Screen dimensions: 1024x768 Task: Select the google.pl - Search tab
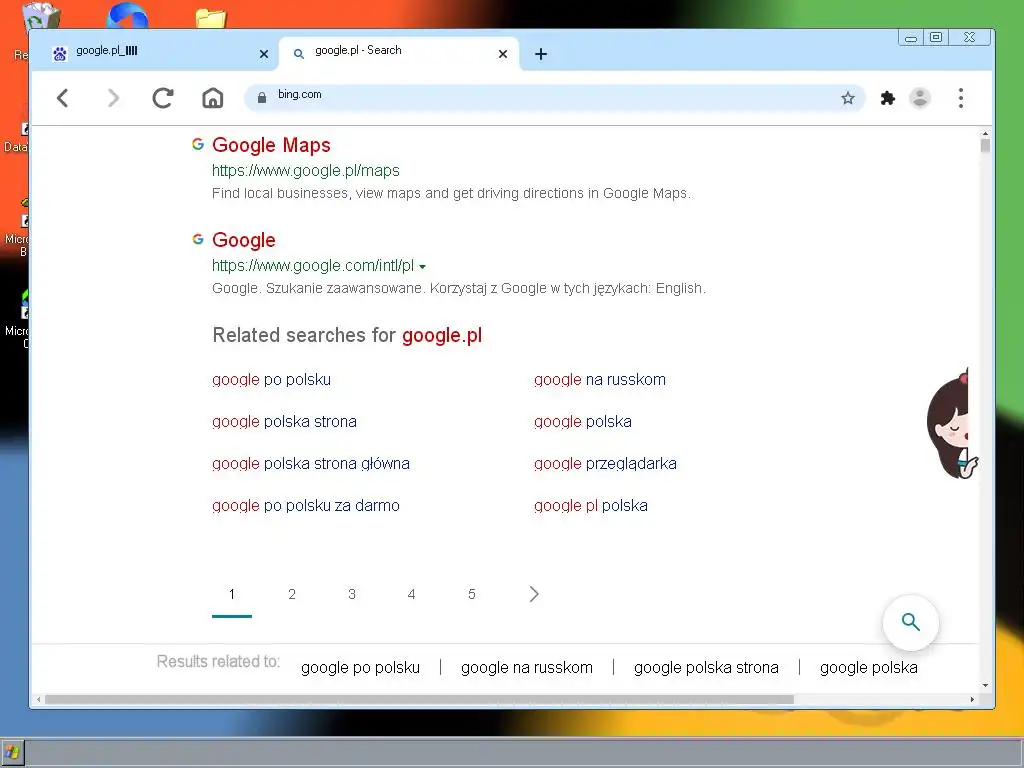[x=399, y=54]
